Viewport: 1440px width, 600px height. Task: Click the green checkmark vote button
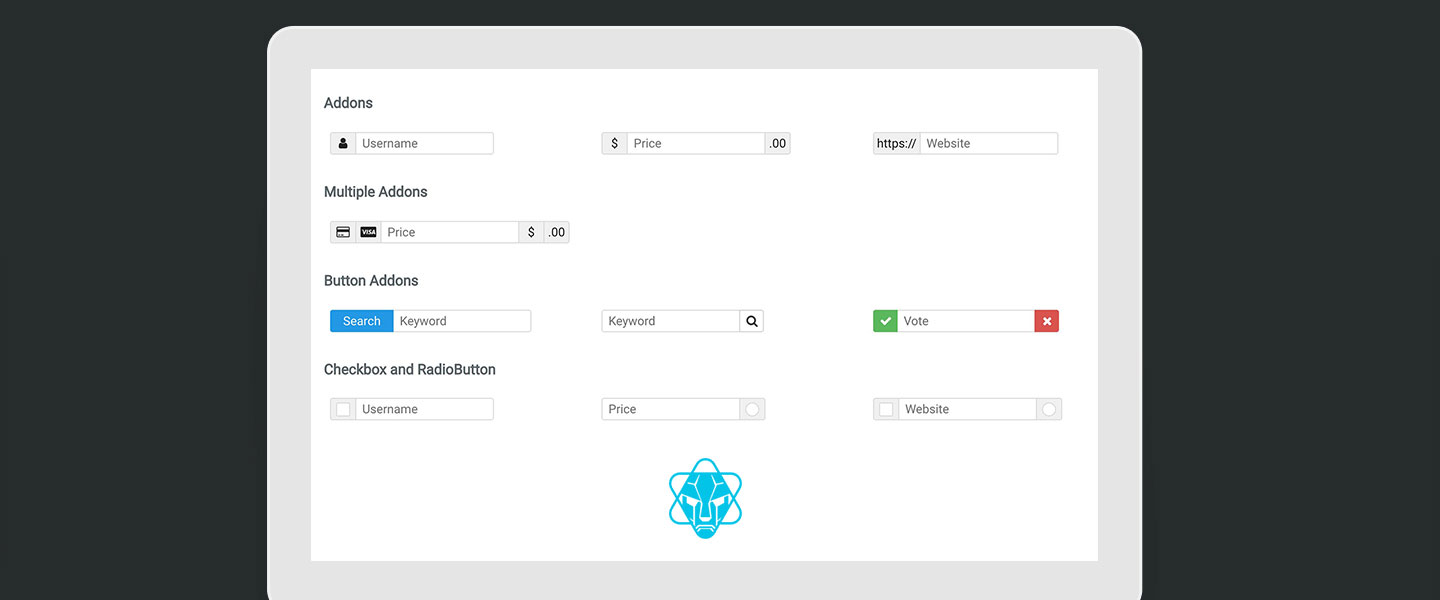885,321
